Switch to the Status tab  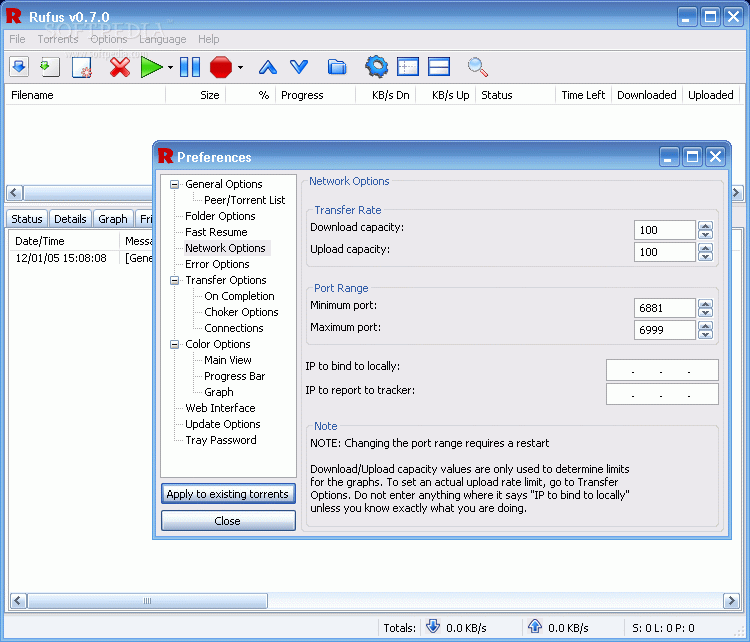(x=27, y=219)
